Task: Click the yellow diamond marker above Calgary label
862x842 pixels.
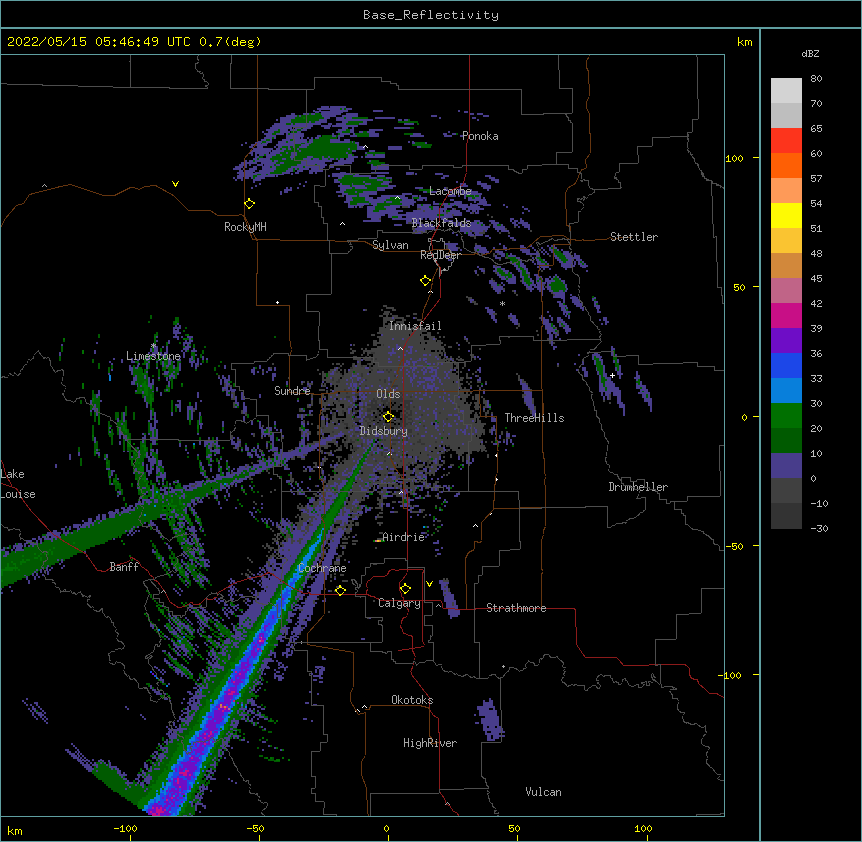Action: click(x=405, y=589)
